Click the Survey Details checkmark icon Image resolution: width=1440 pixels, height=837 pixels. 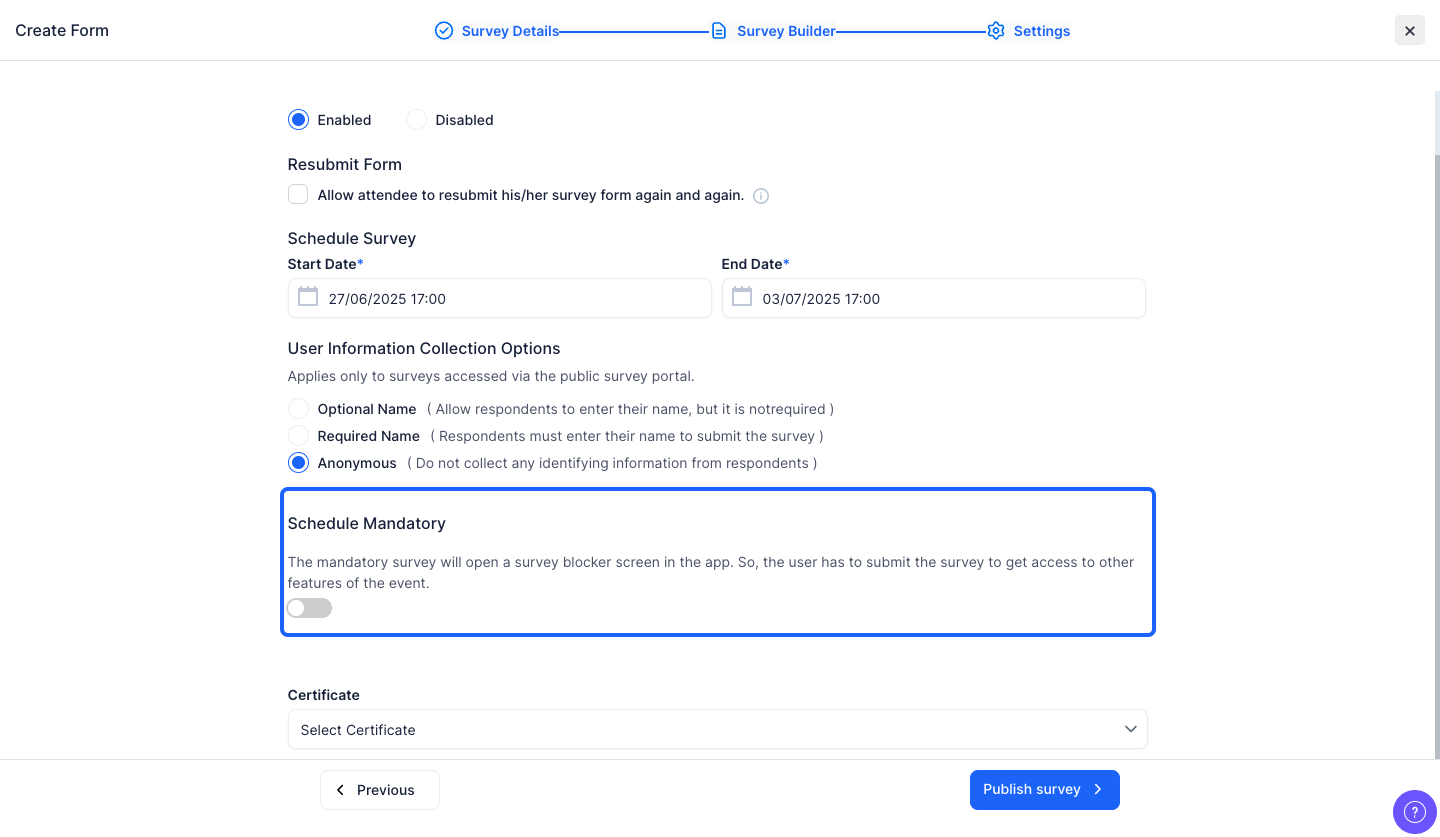click(x=444, y=31)
